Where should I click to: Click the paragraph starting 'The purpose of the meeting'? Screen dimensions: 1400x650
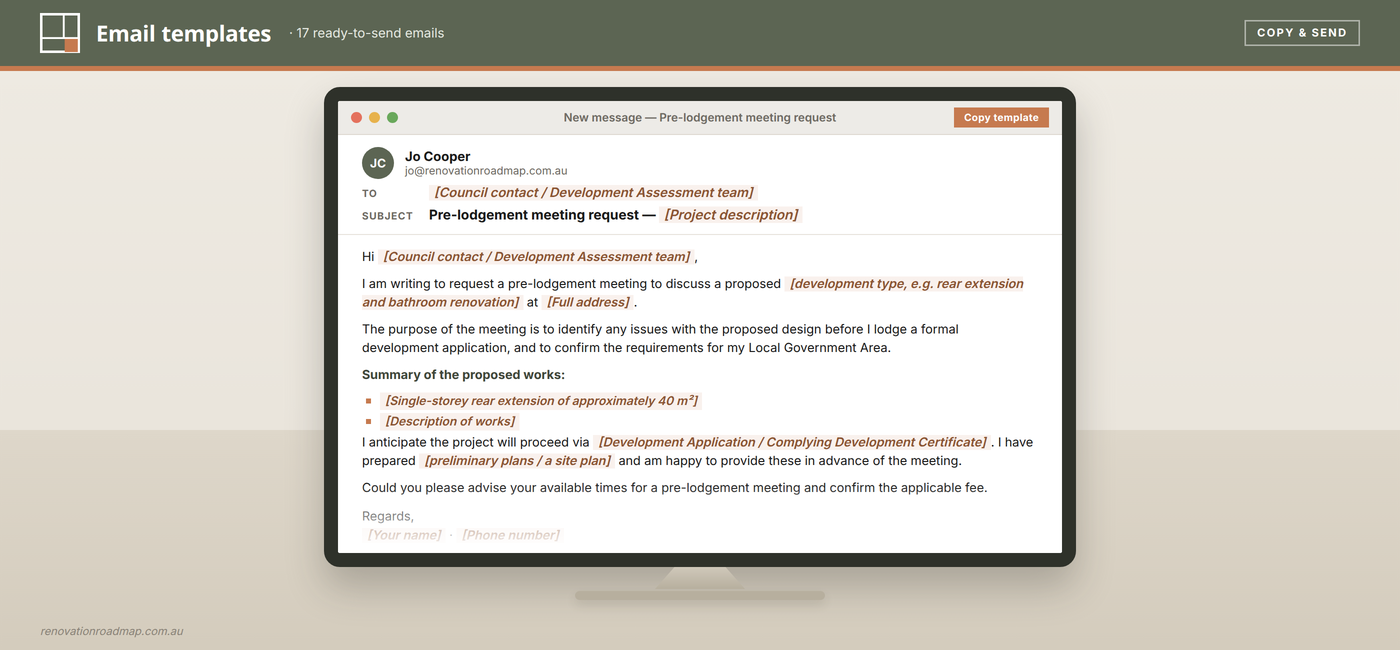coord(660,338)
